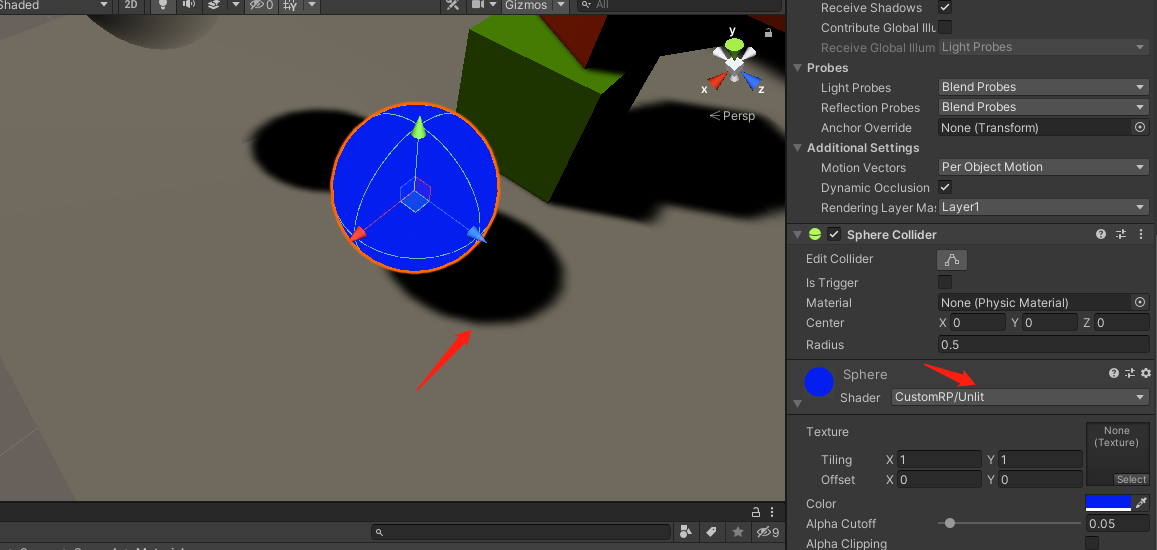Enable the Is Trigger checkbox
Screen dimensions: 1157x550
point(945,282)
